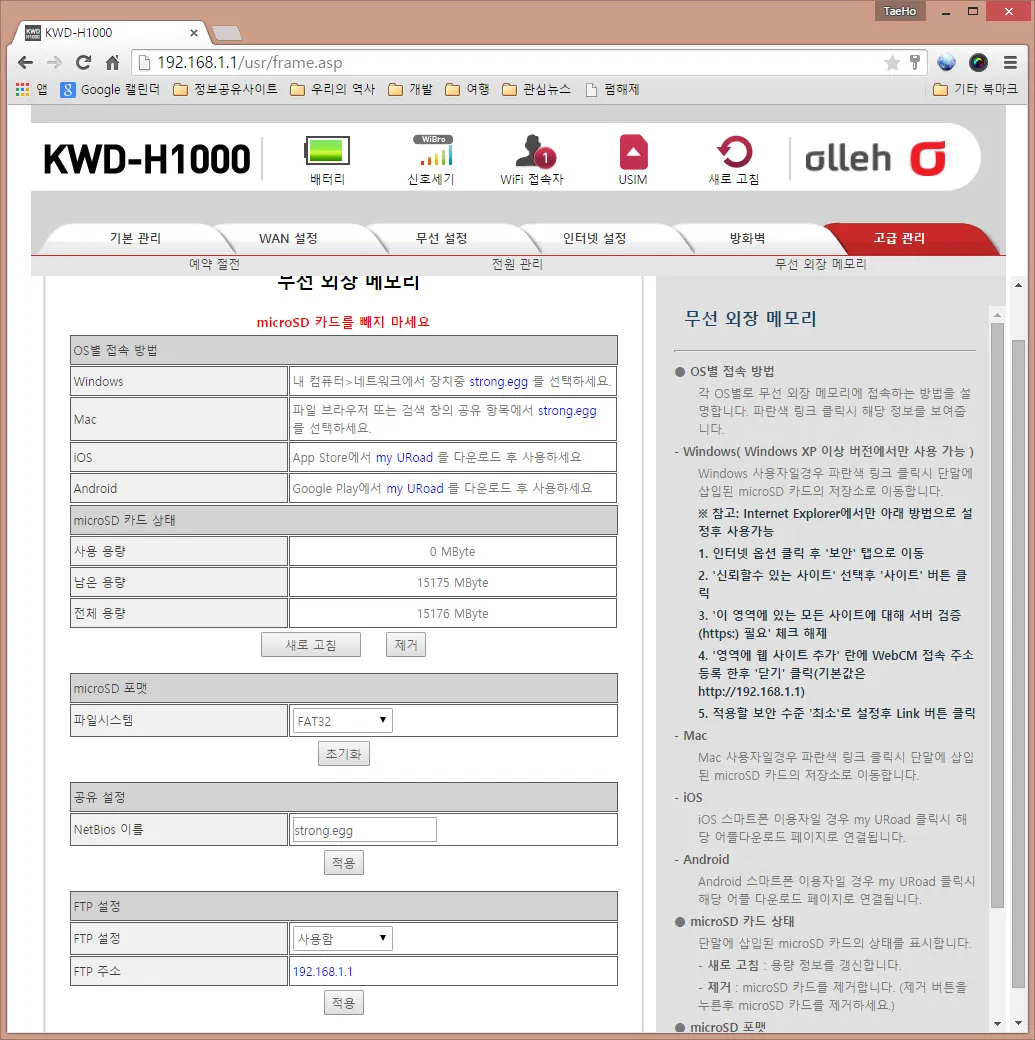Apply FTP settings with 적용 button
The width and height of the screenshot is (1035, 1040).
[344, 1003]
